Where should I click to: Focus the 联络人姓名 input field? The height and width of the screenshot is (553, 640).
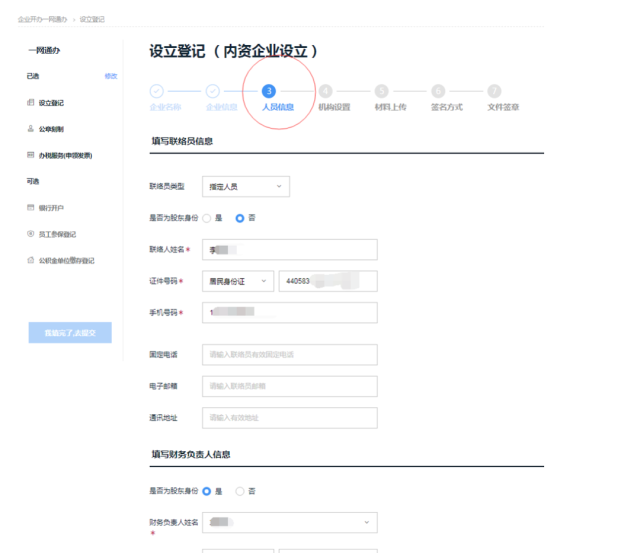[290, 250]
